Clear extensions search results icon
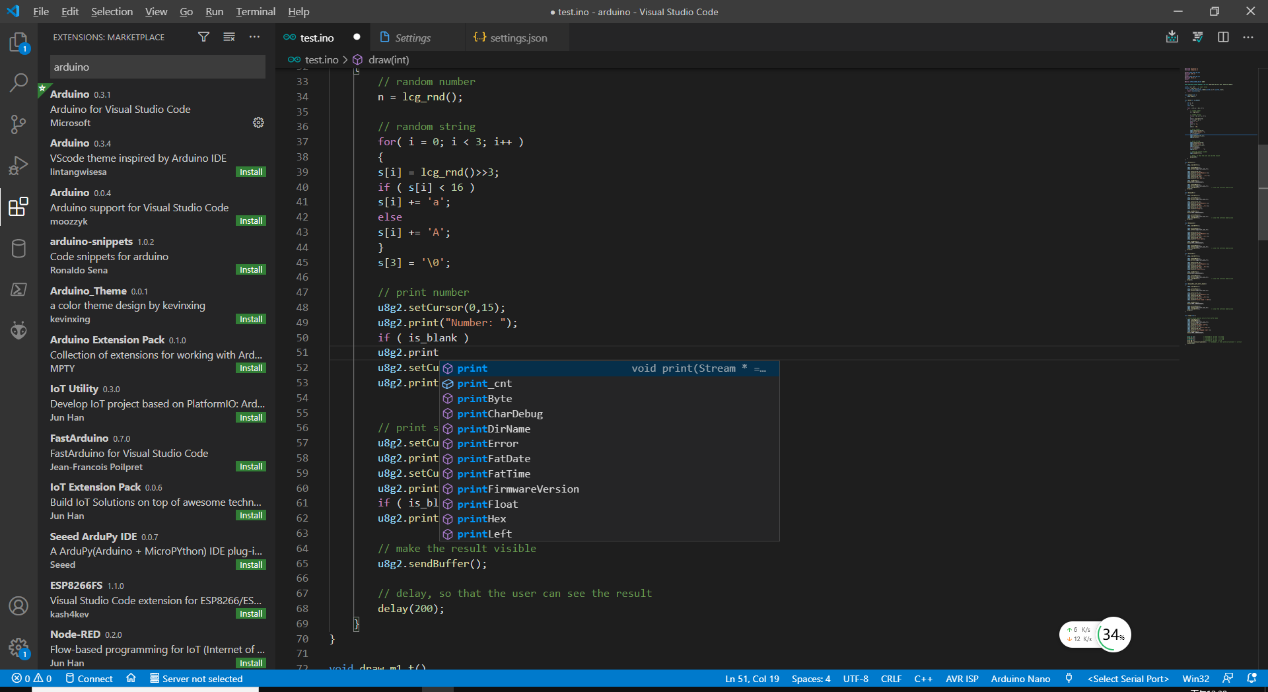This screenshot has height=692, width=1268. tap(229, 37)
